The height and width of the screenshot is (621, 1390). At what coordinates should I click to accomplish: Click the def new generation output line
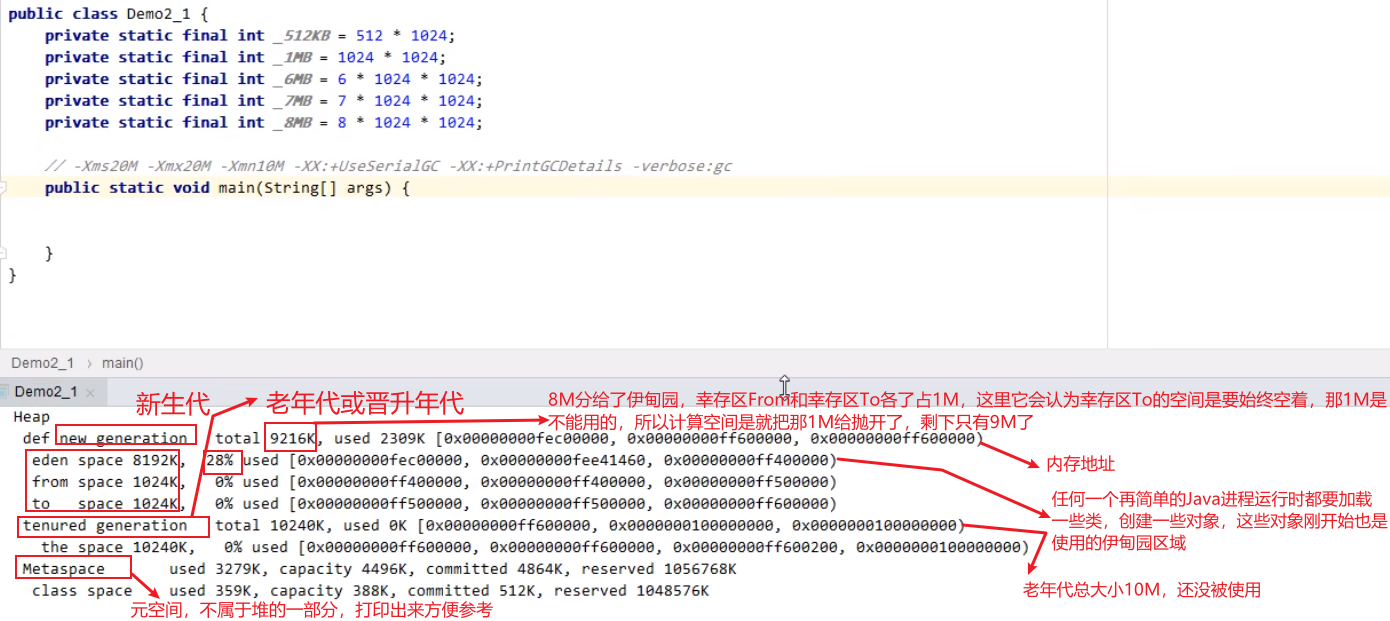click(503, 439)
